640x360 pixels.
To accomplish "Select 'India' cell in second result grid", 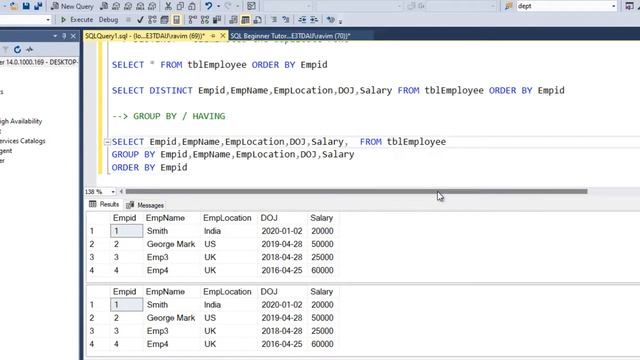I will click(212, 305).
